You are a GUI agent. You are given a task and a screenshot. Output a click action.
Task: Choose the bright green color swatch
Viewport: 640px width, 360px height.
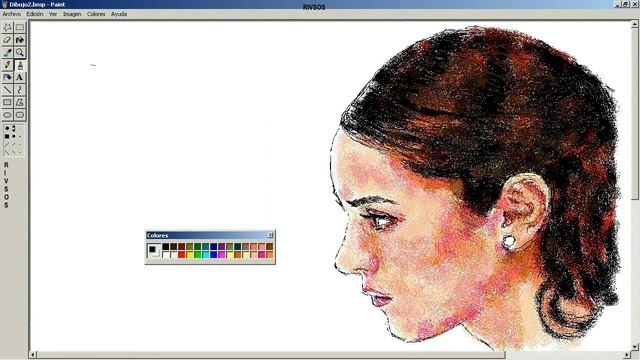pyautogui.click(x=198, y=255)
